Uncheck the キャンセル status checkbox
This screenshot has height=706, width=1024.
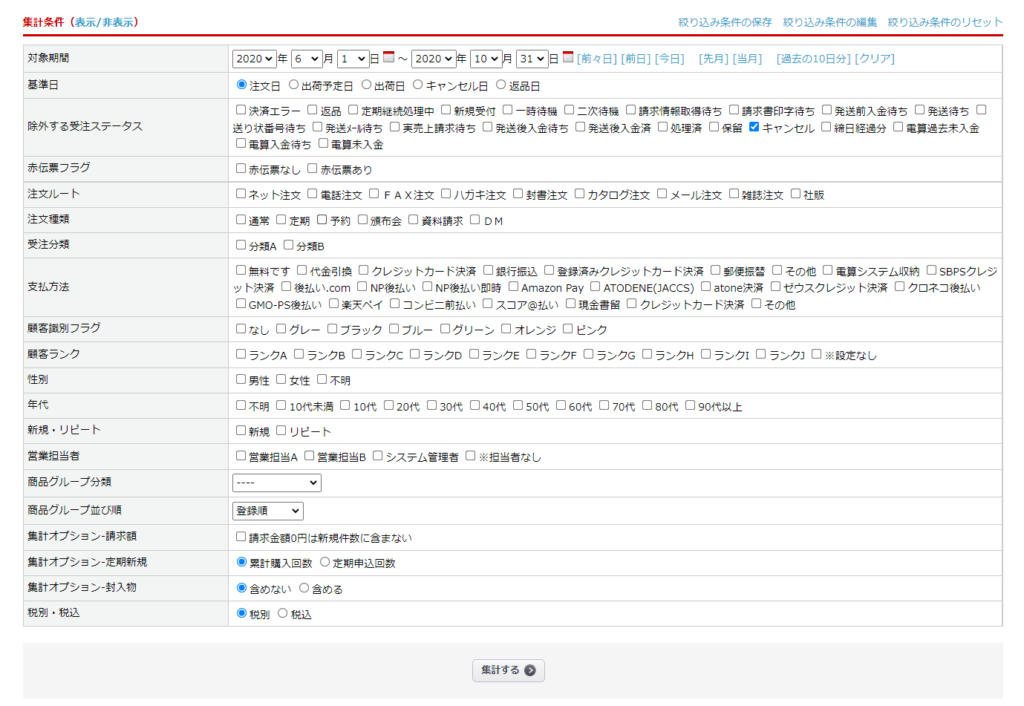[x=755, y=128]
